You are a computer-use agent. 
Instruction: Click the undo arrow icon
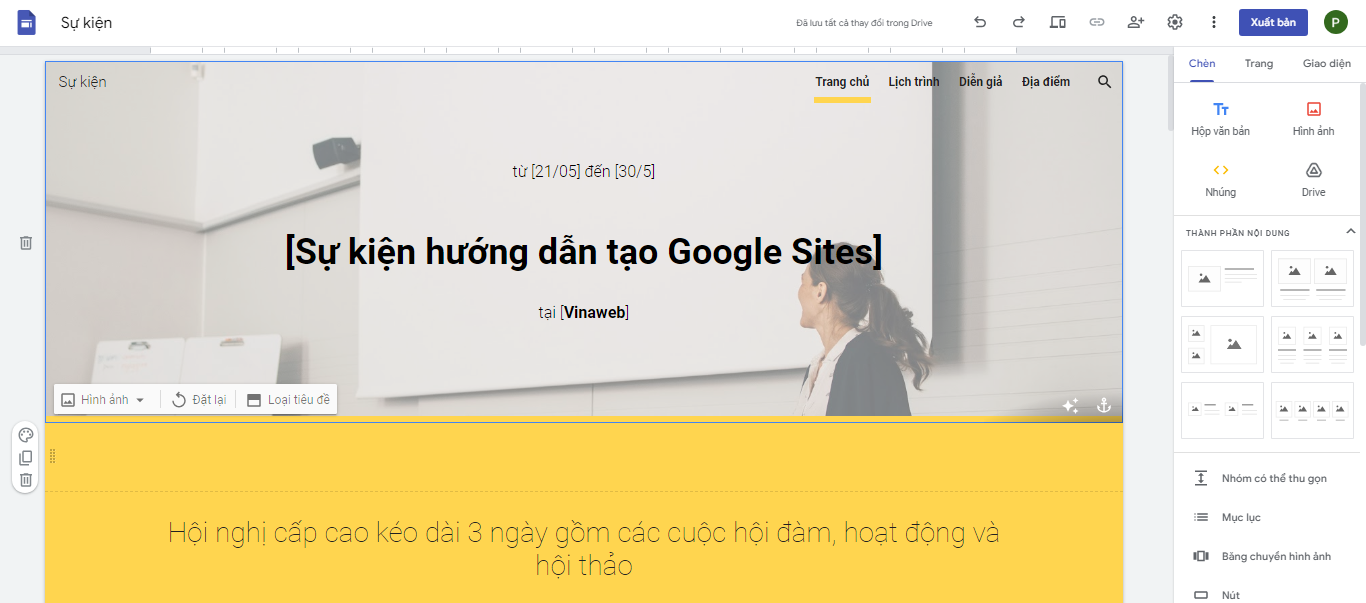[980, 22]
